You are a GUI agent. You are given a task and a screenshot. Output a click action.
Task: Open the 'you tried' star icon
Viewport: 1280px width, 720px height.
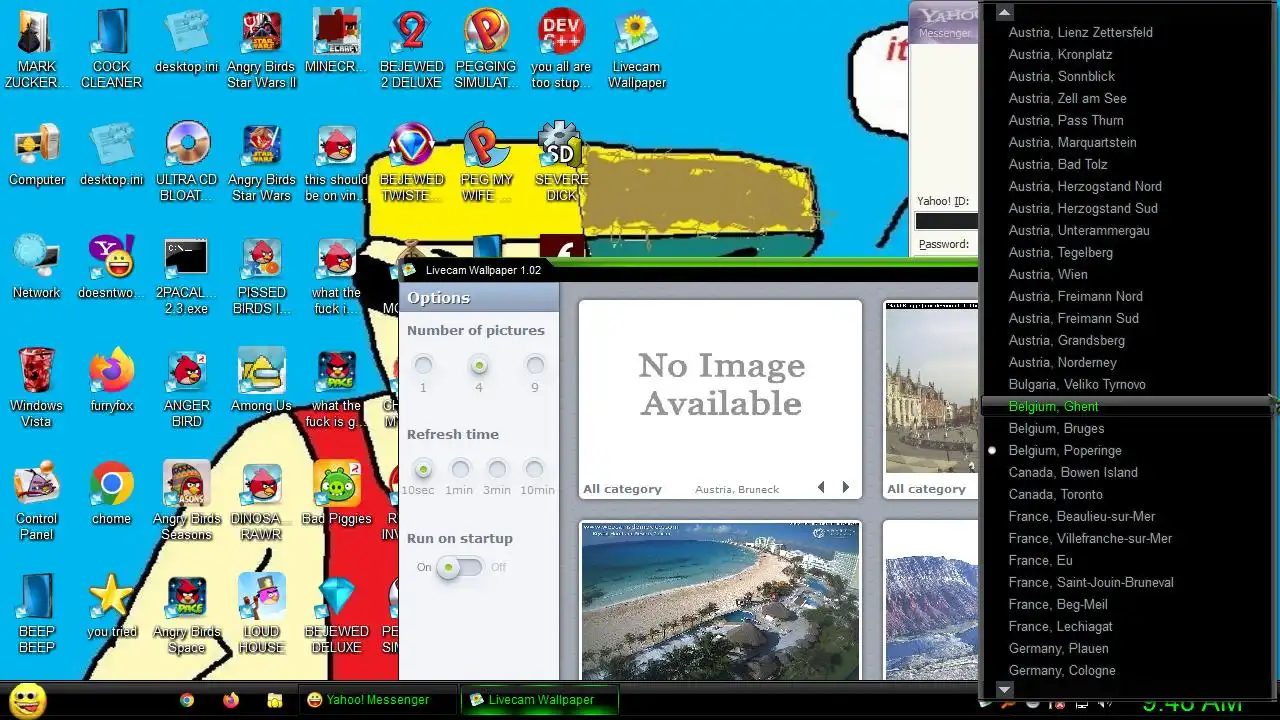[111, 607]
